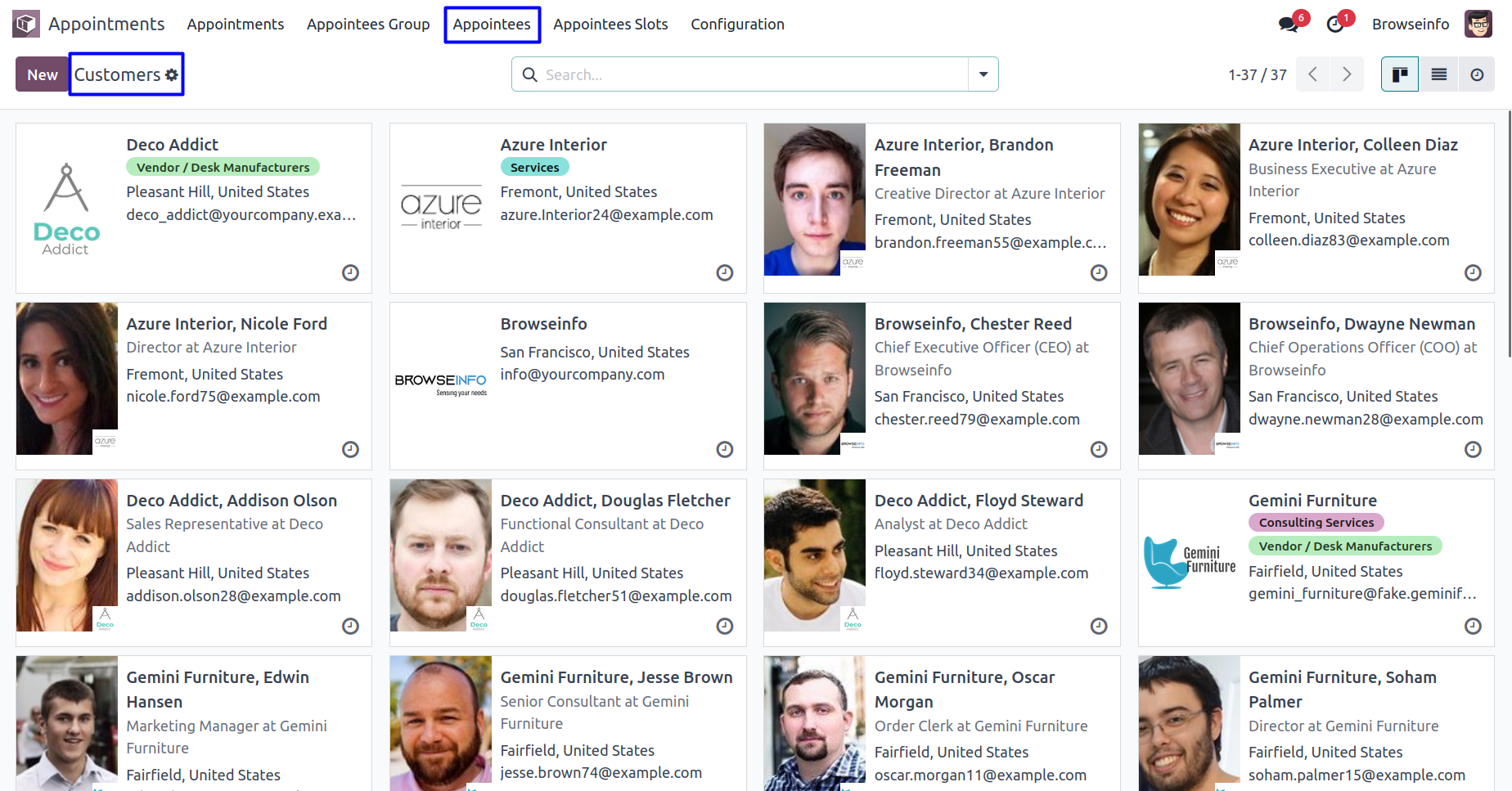
Task: Switch to Kanban view
Action: point(1400,74)
